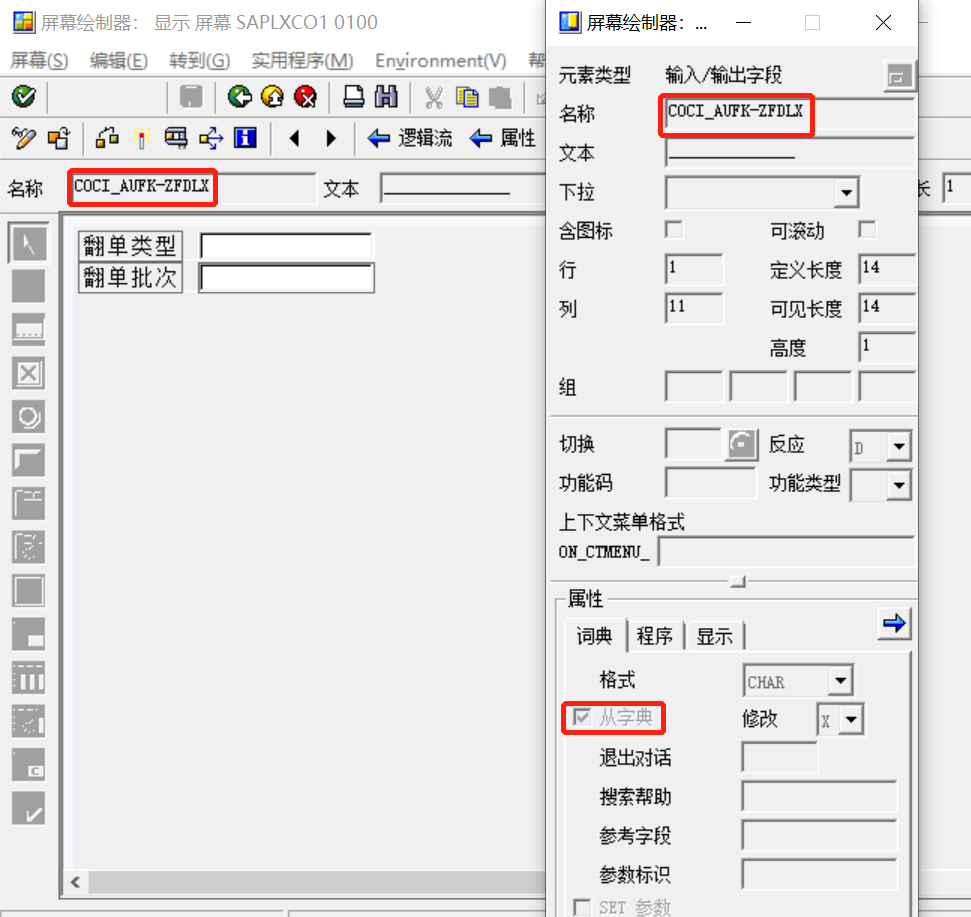
Task: Select the checkbox tool in left palette
Action: (28, 373)
